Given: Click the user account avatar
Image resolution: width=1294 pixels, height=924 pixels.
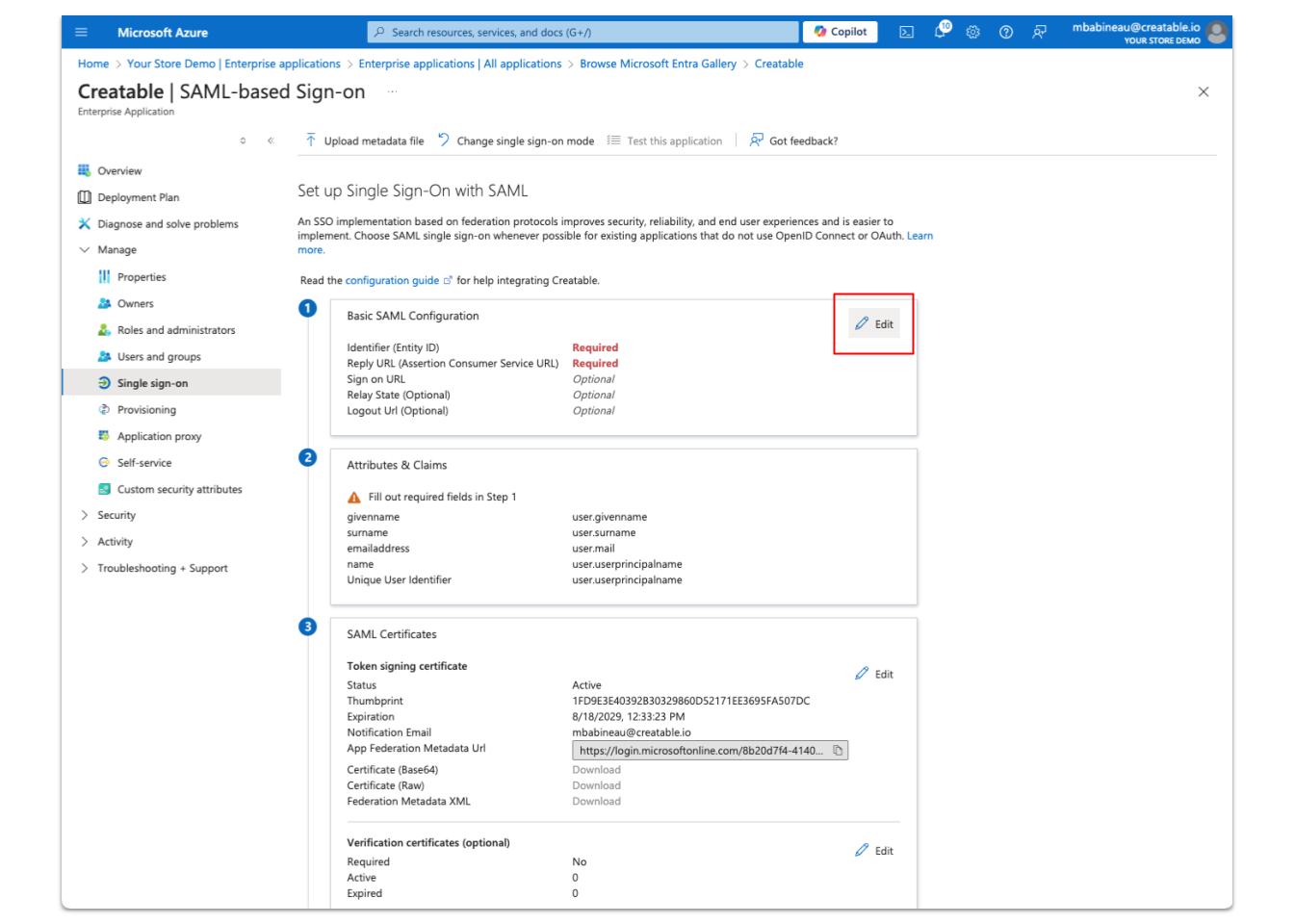Looking at the screenshot, I should (x=1217, y=32).
